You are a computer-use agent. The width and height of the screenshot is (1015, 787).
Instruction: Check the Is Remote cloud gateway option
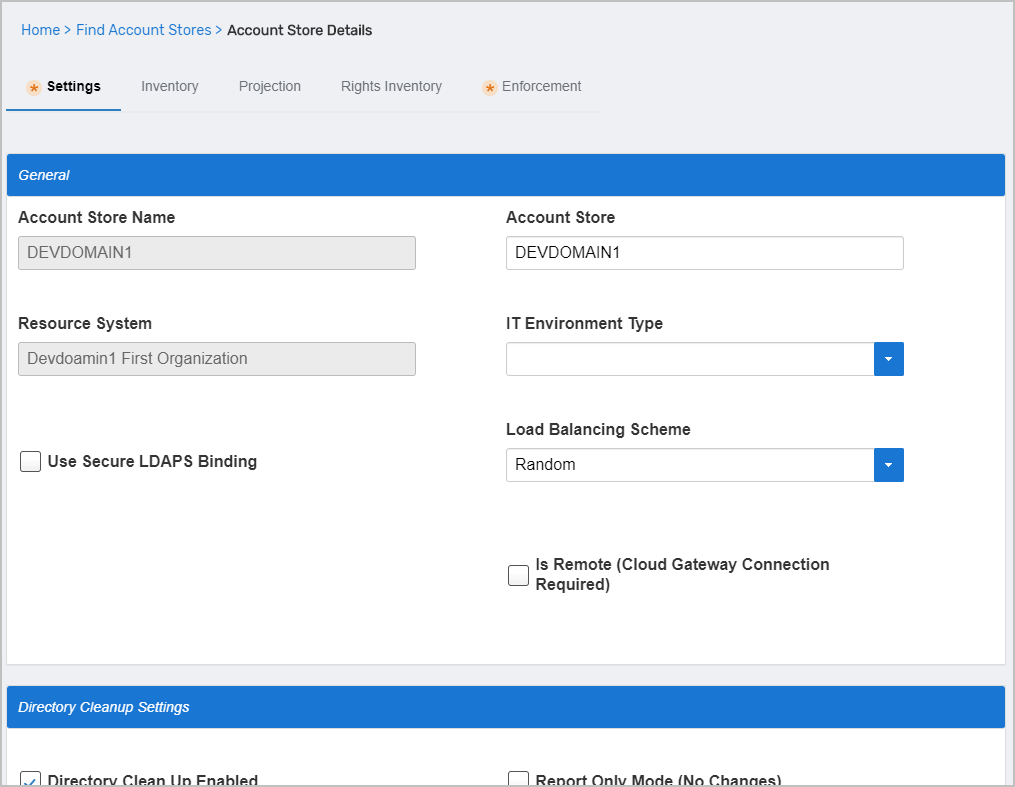[518, 575]
